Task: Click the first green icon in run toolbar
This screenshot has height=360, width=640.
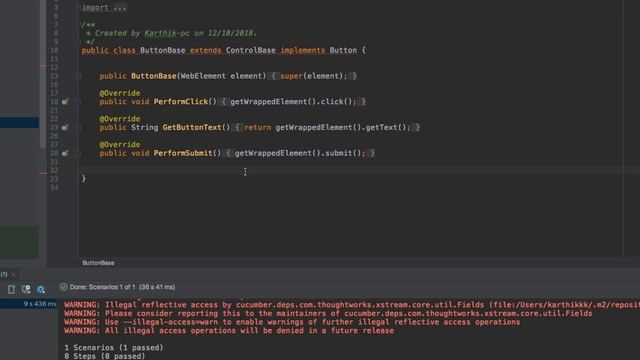Action: click(11, 289)
